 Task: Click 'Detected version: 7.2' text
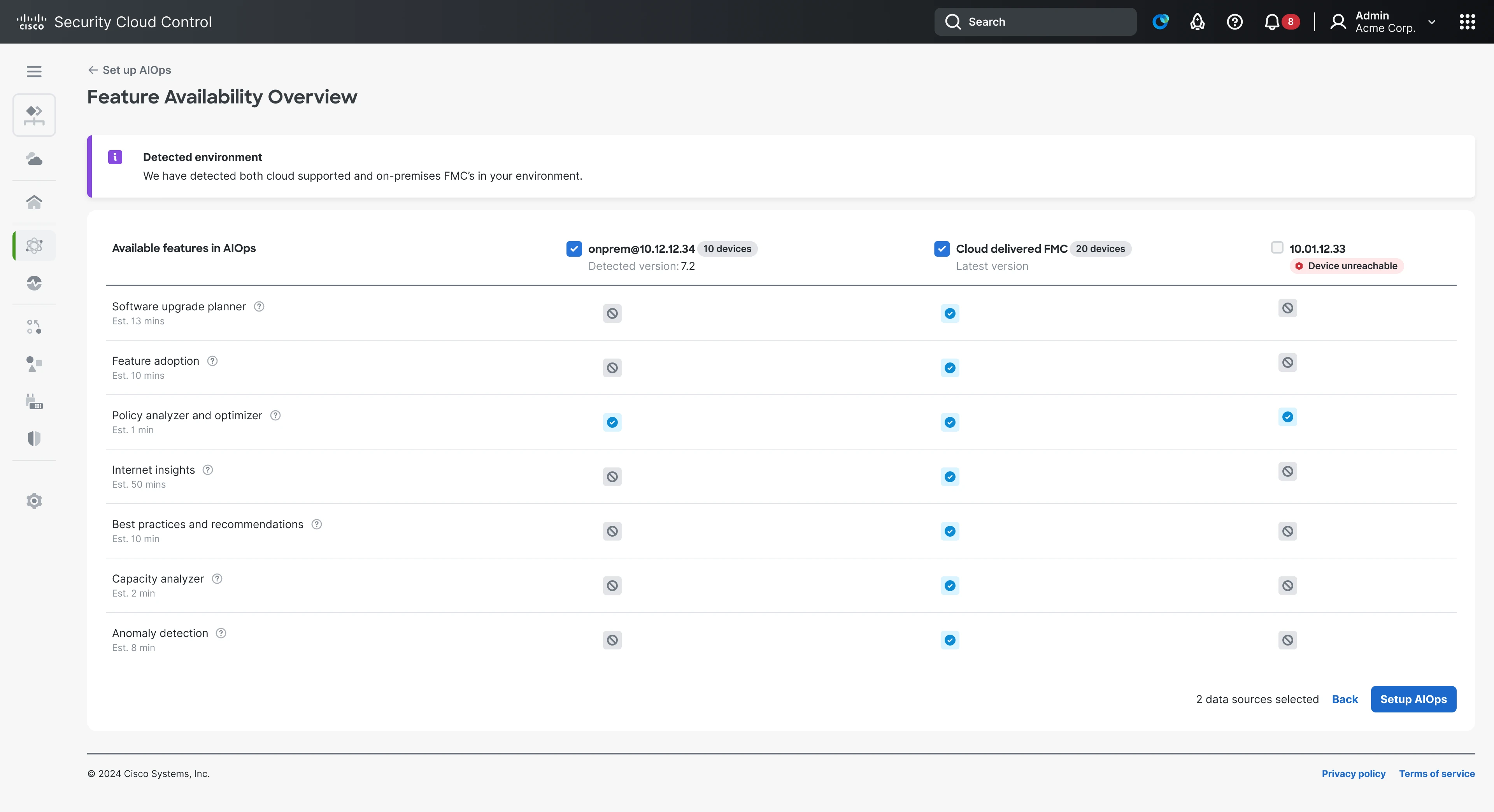642,266
